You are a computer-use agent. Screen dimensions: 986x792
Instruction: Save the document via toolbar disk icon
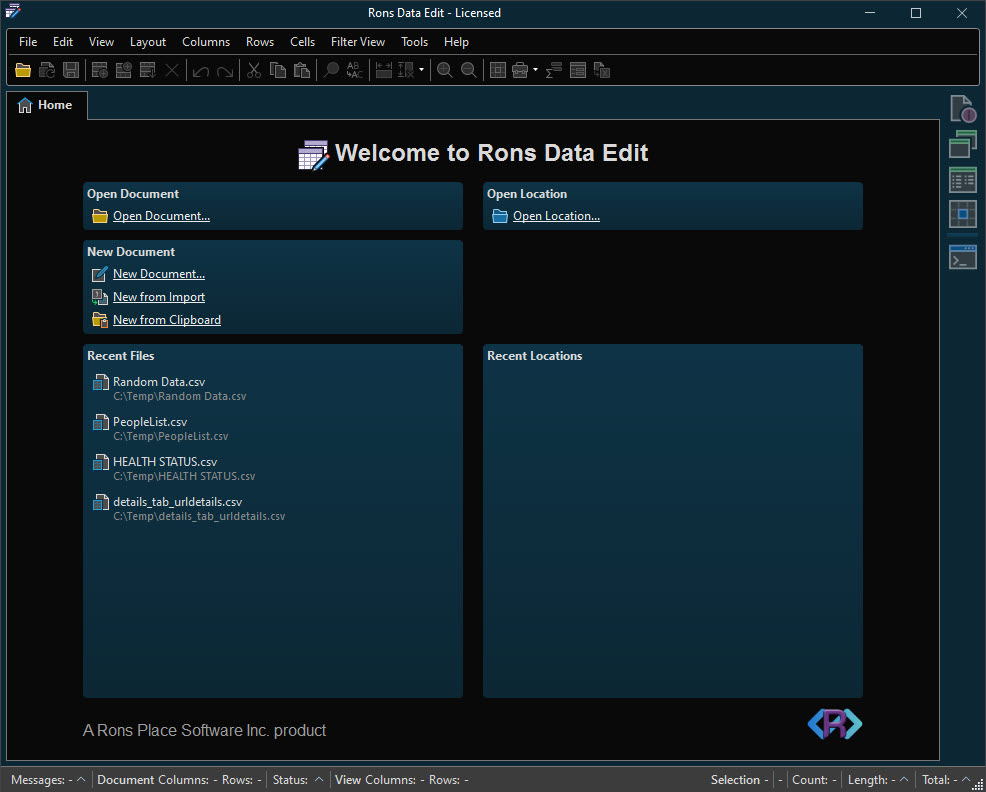[x=71, y=70]
